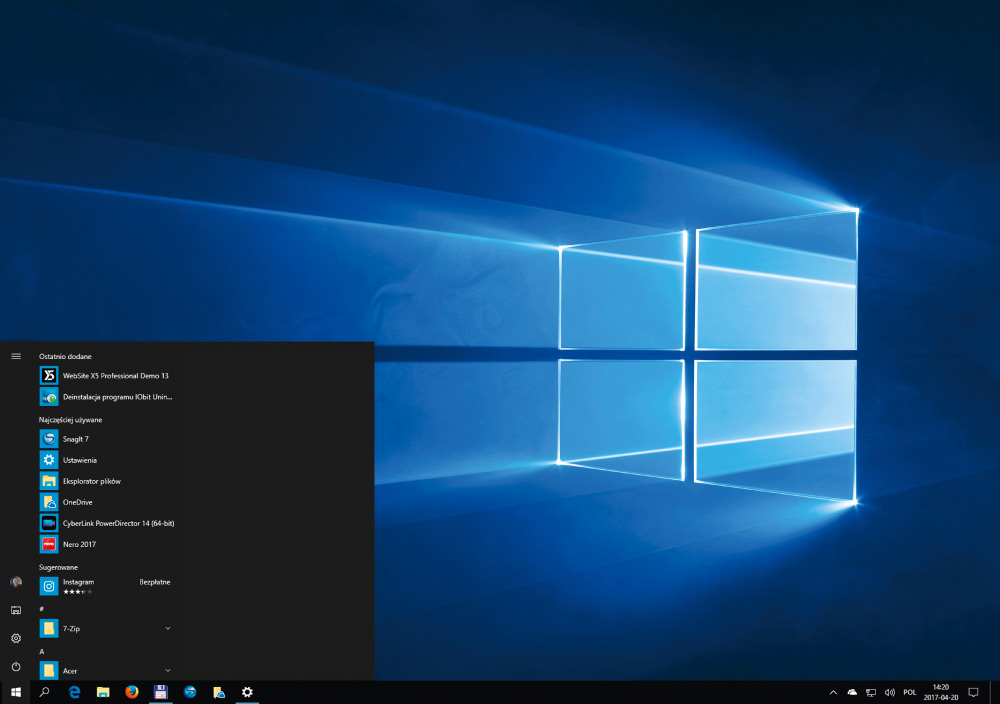This screenshot has width=1000, height=704.
Task: Open the POL language switcher menu
Action: tap(910, 691)
